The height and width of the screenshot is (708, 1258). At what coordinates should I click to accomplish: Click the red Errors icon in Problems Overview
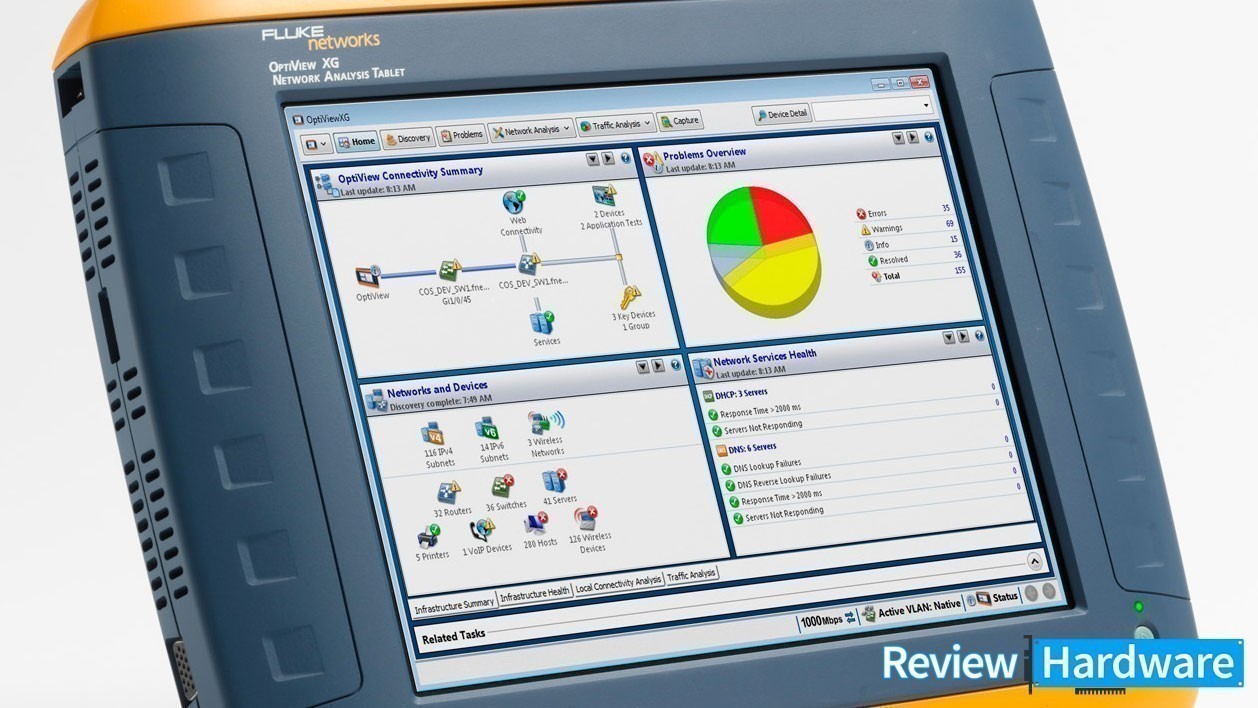tap(861, 214)
